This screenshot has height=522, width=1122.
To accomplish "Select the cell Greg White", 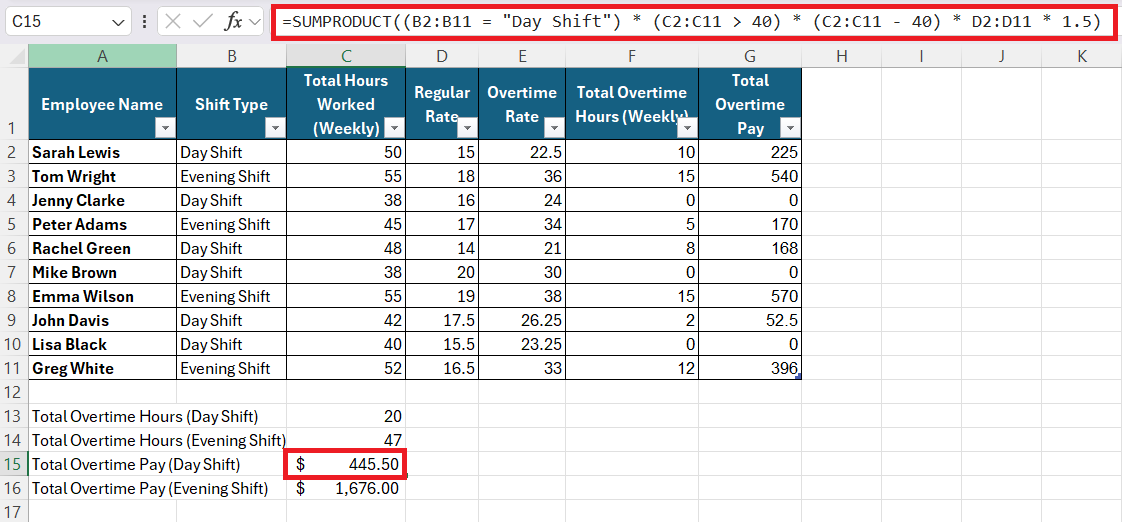I will point(102,368).
